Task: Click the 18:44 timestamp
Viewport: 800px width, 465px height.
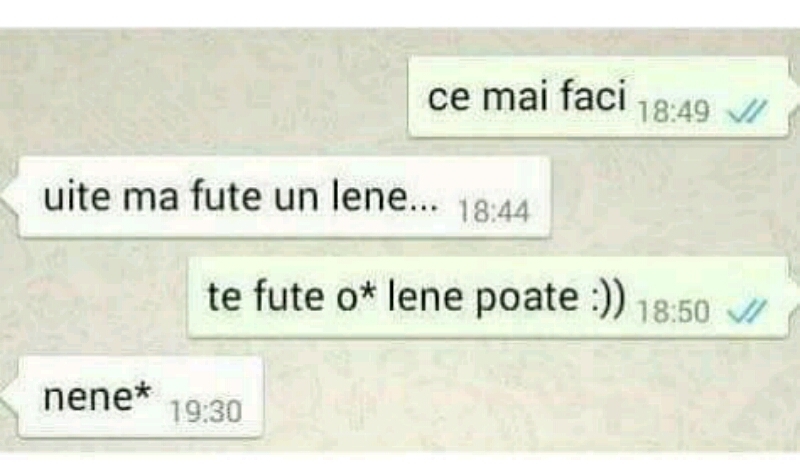Action: click(494, 211)
